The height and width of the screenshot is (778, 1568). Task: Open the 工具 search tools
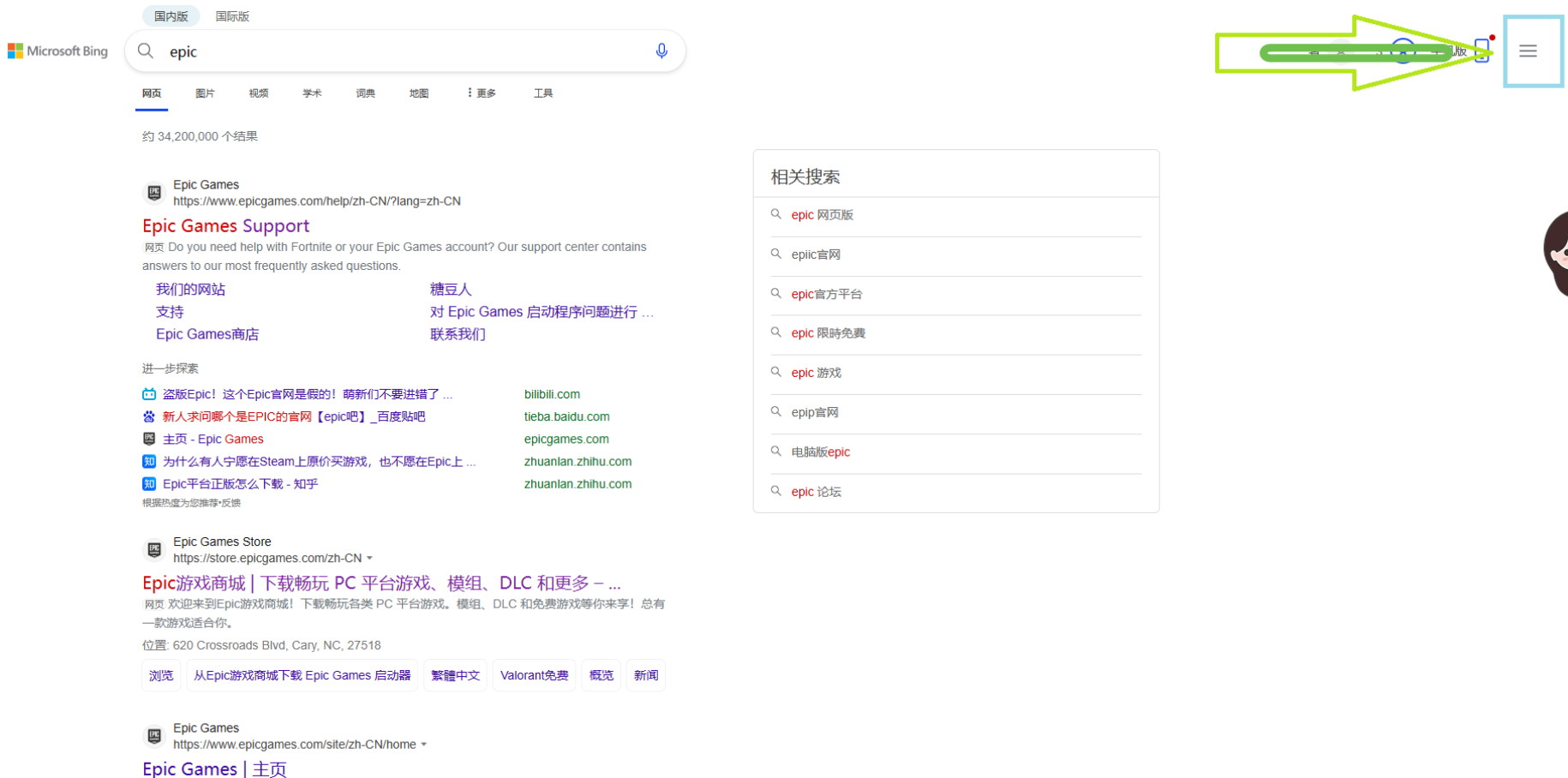pos(543,93)
